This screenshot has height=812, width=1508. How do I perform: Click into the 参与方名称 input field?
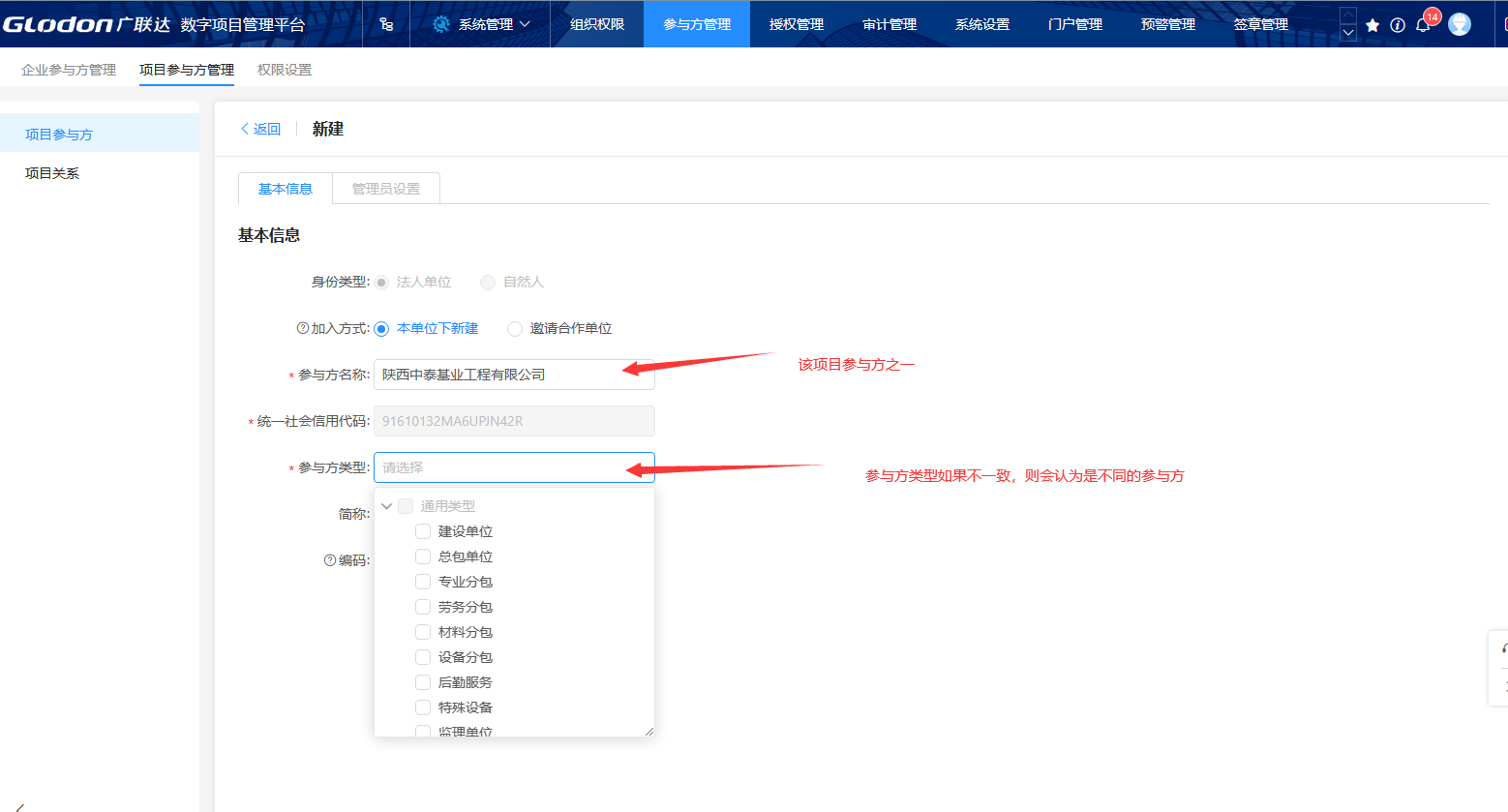click(514, 375)
